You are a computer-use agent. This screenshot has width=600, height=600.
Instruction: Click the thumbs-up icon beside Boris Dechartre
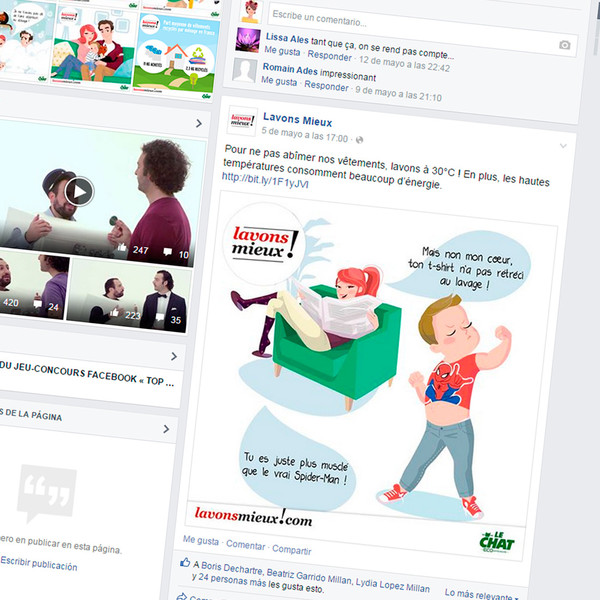click(x=185, y=563)
